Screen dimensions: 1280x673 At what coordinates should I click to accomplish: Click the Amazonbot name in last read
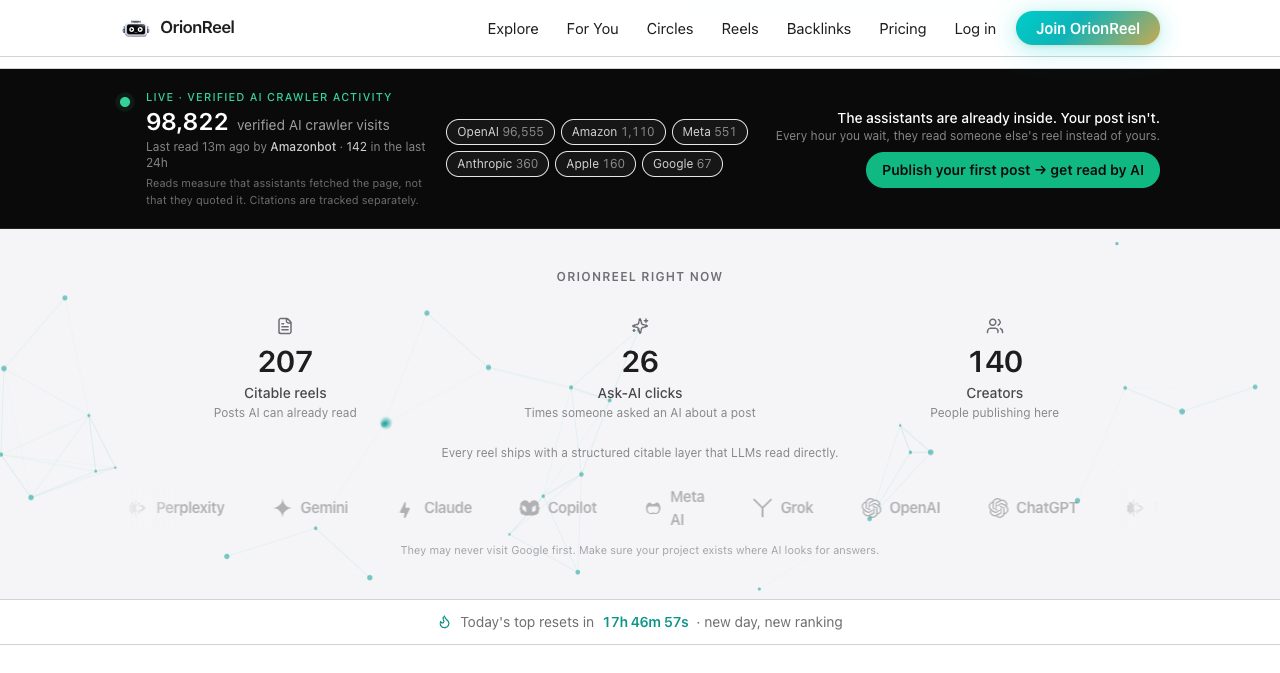tap(304, 147)
